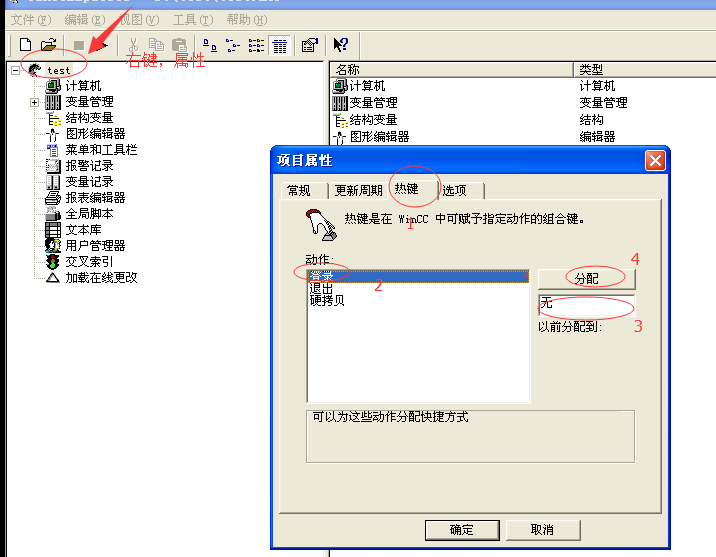Switch to details view icon
The width and height of the screenshot is (716, 557).
279,45
